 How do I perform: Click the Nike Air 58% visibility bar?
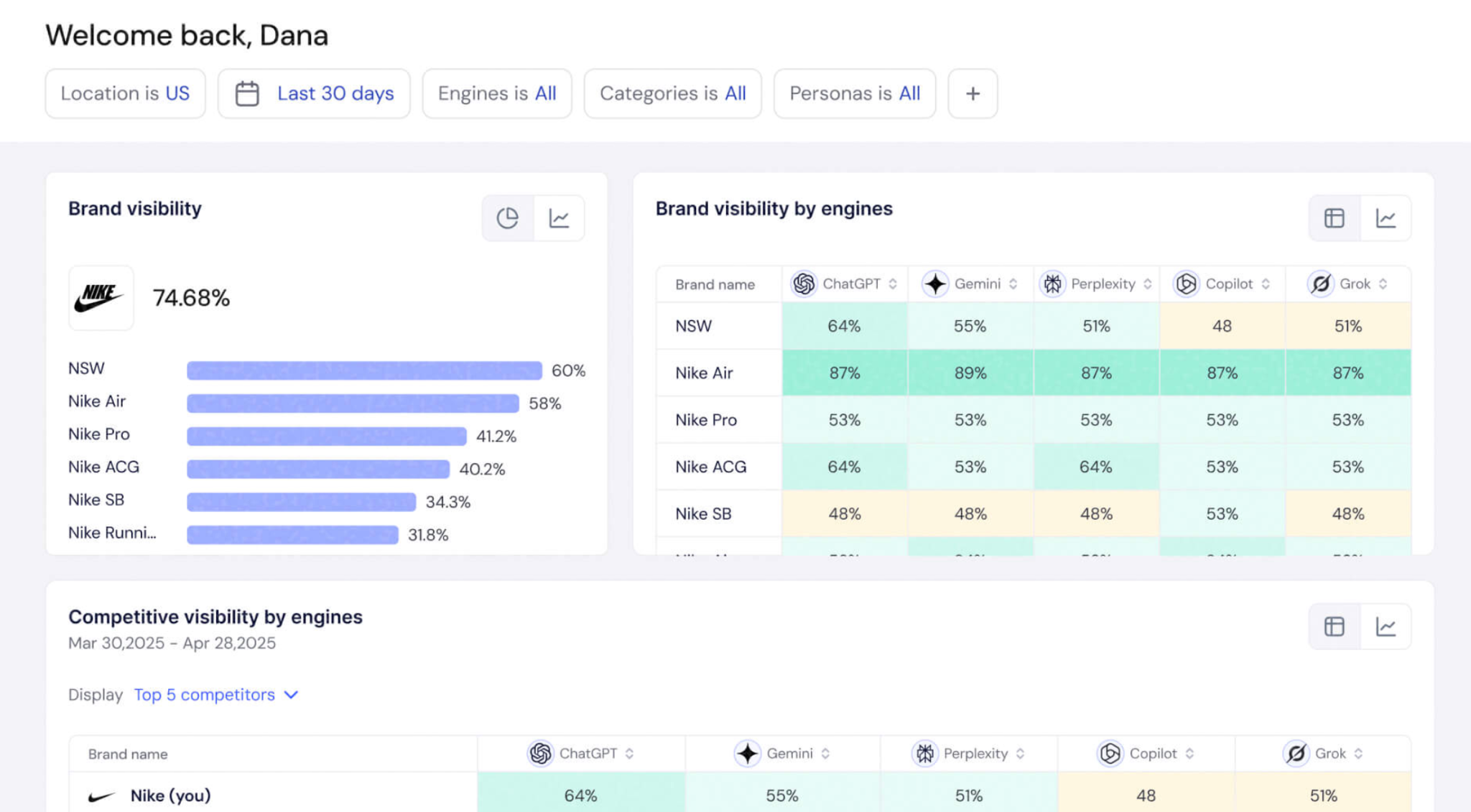[353, 403]
